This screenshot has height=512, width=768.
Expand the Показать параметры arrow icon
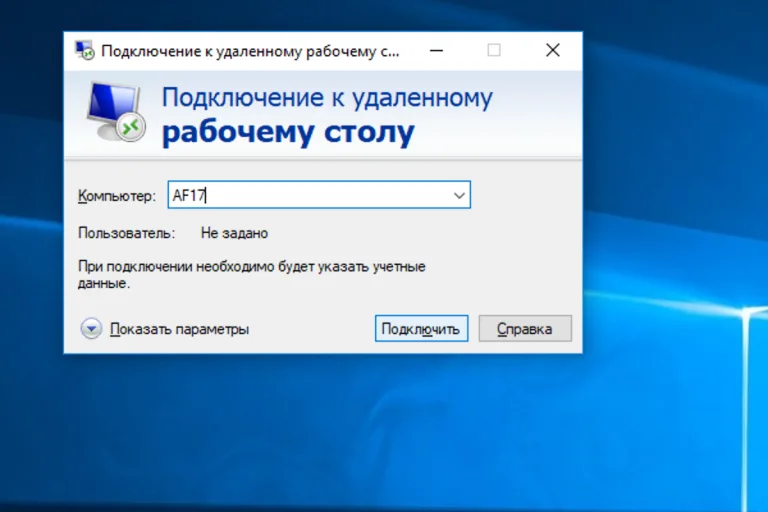pos(91,328)
